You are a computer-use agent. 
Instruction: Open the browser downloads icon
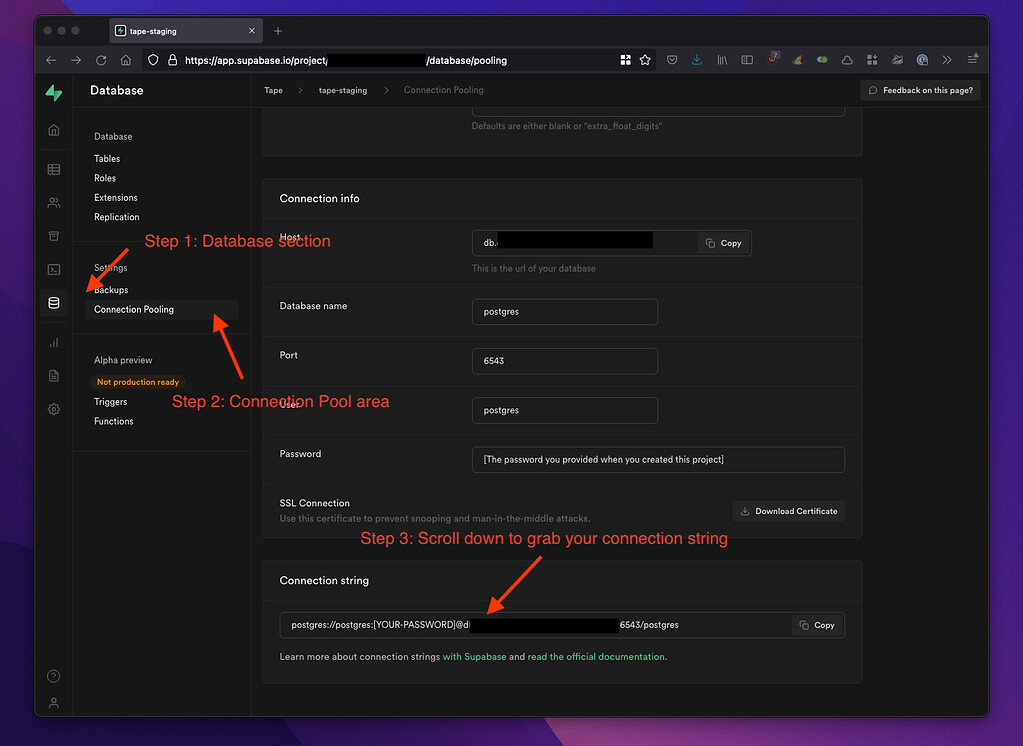click(697, 60)
